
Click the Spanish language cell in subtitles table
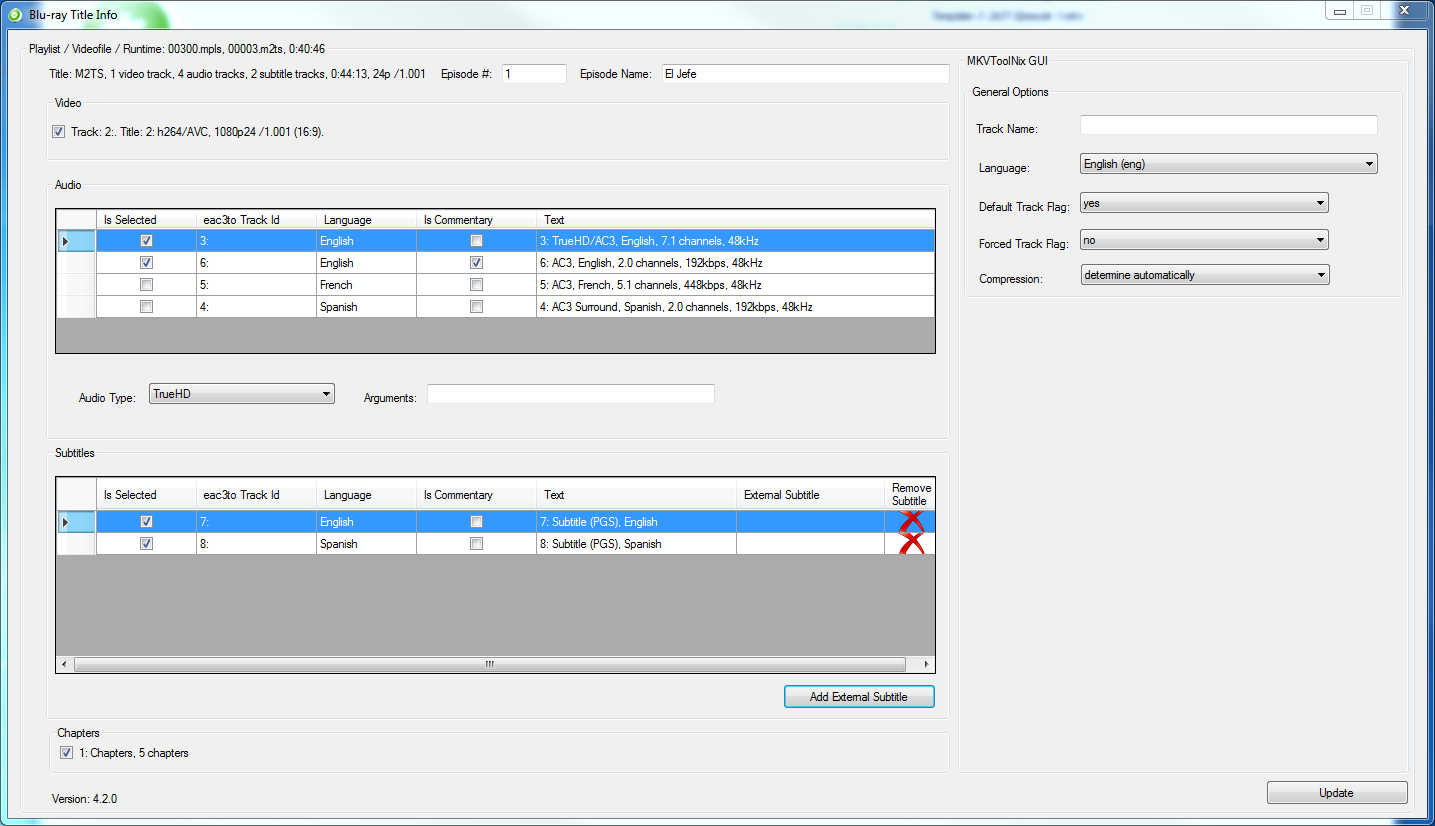click(x=366, y=544)
